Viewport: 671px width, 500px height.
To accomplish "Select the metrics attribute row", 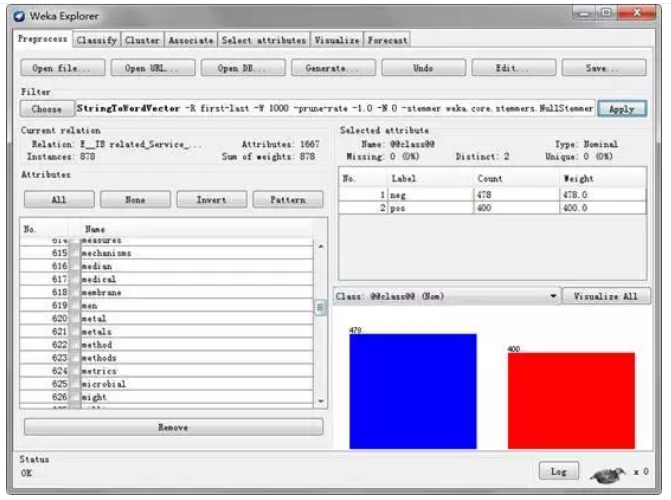I will coord(166,371).
